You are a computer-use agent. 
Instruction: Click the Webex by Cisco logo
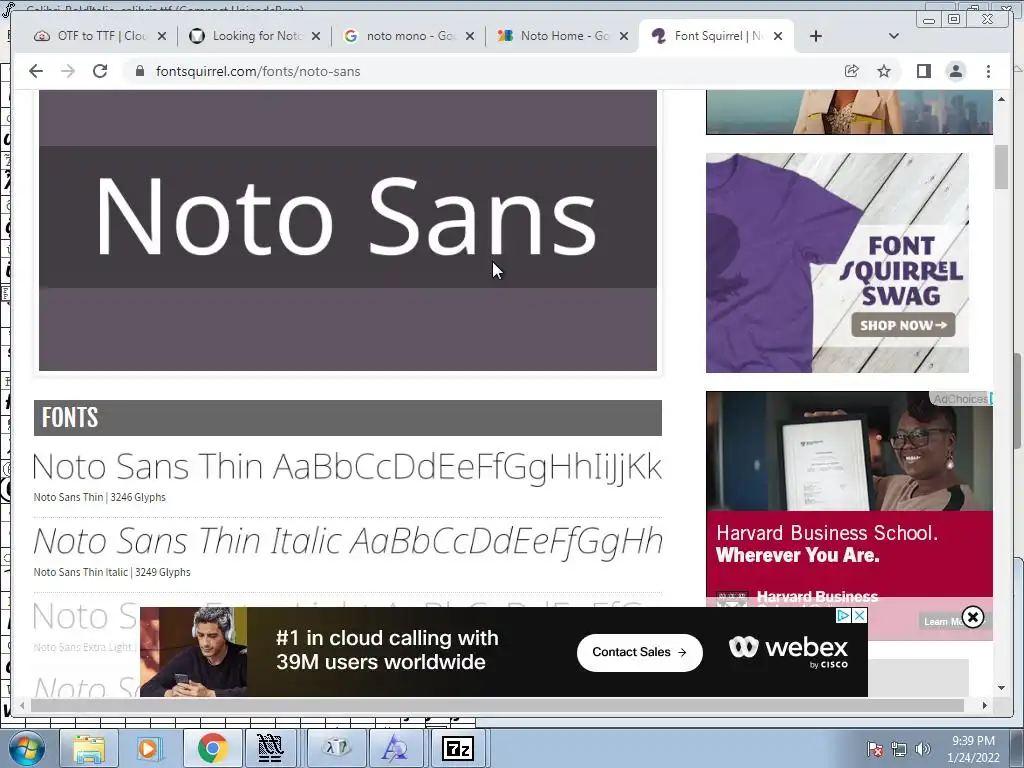788,651
